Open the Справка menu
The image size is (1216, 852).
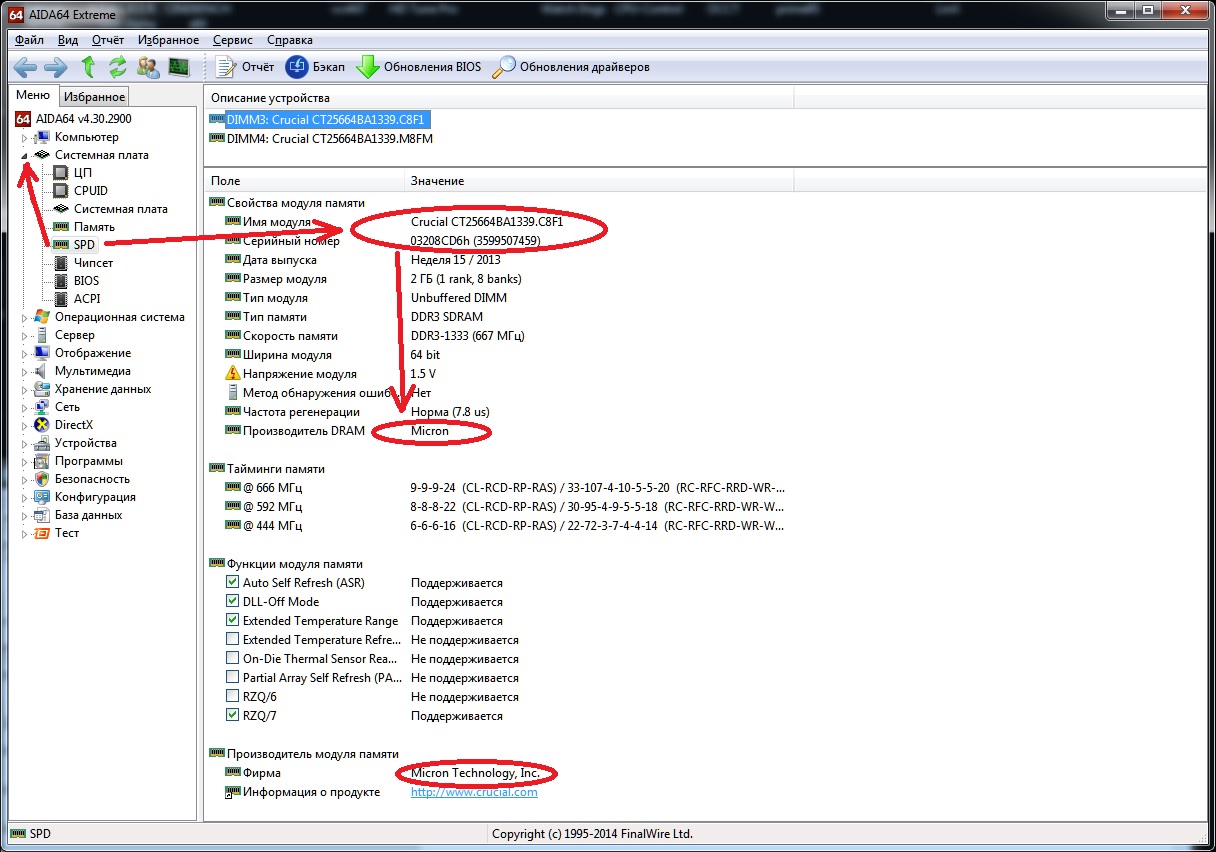[290, 40]
